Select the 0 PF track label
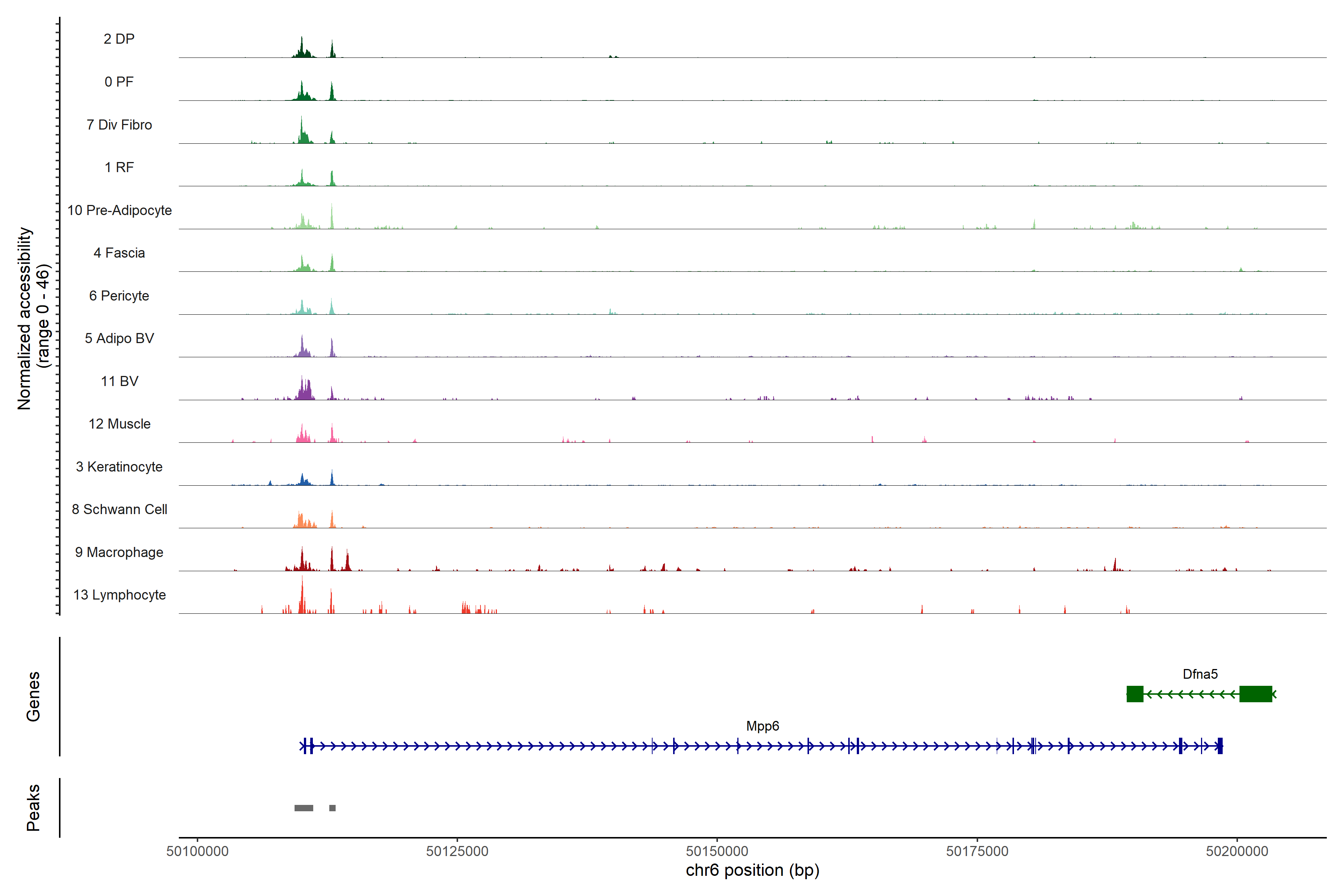The height and width of the screenshot is (896, 1344). pyautogui.click(x=119, y=82)
